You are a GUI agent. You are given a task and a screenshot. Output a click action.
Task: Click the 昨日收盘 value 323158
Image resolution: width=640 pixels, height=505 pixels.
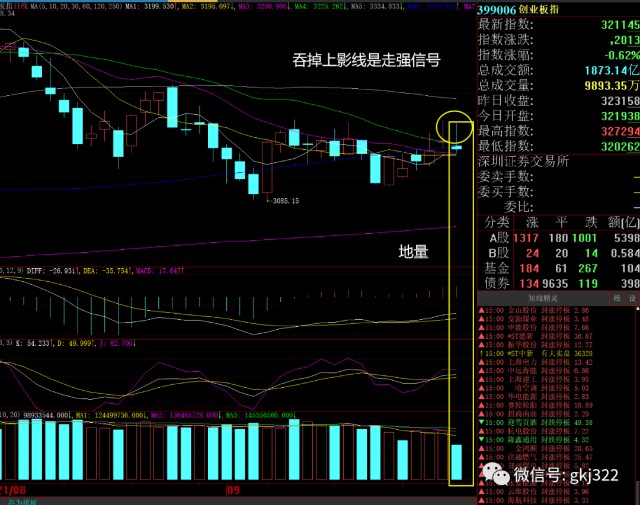620,101
